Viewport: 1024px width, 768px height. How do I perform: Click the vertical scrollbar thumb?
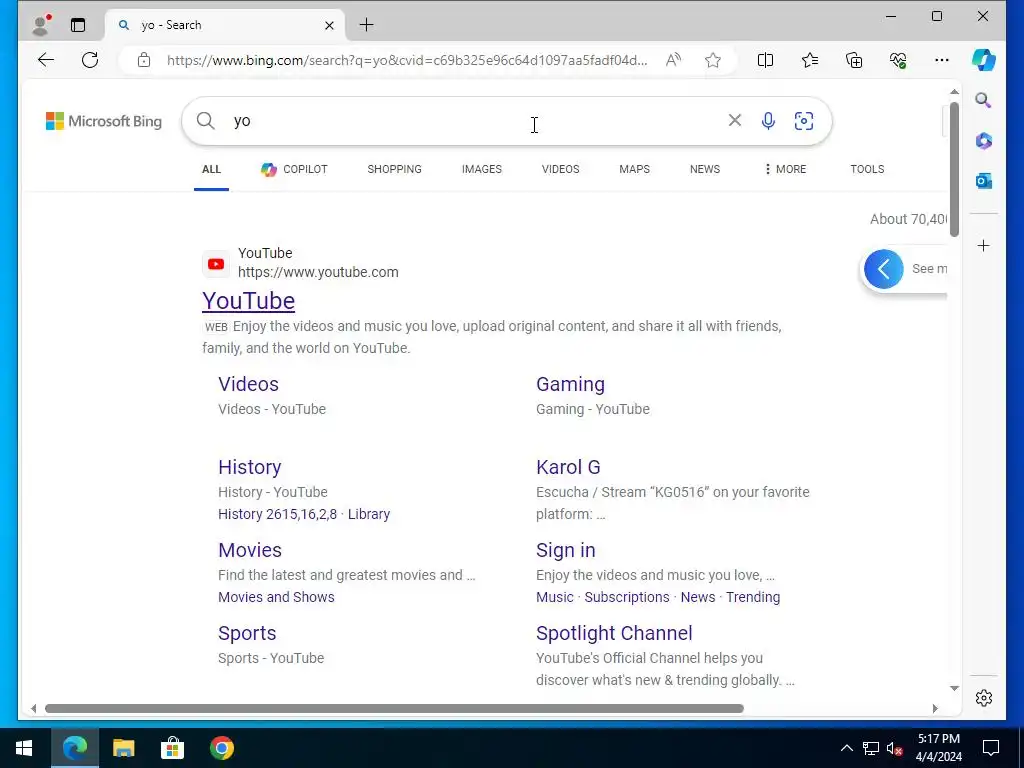(x=954, y=169)
